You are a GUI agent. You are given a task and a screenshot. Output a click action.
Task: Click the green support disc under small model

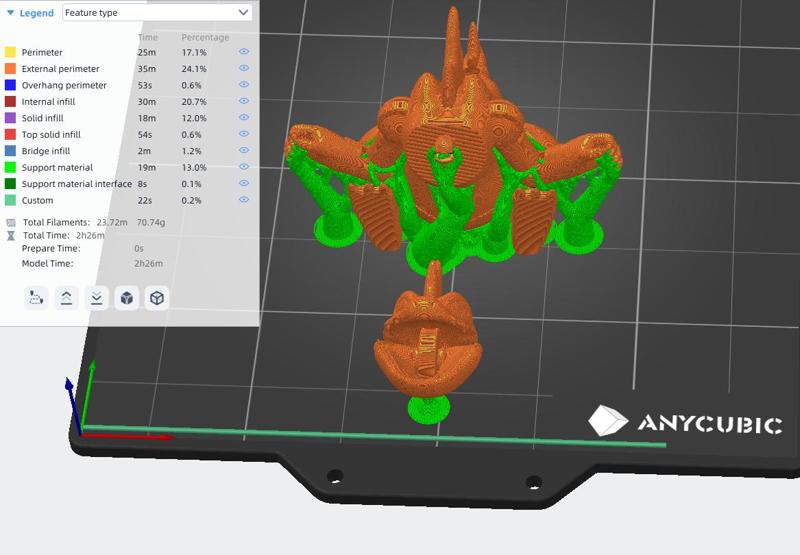429,409
